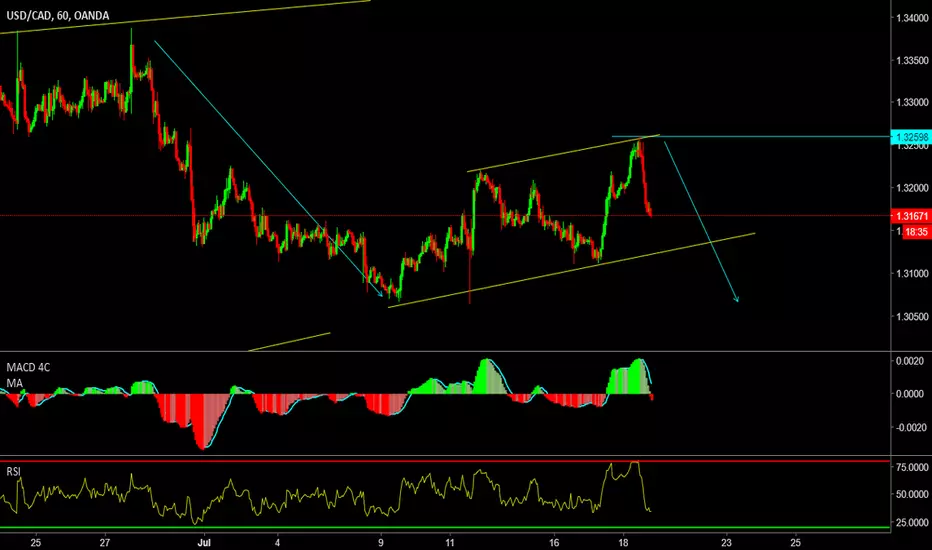932x550 pixels.
Task: Click the 18:35 bar countdown tag
Action: click(x=917, y=232)
